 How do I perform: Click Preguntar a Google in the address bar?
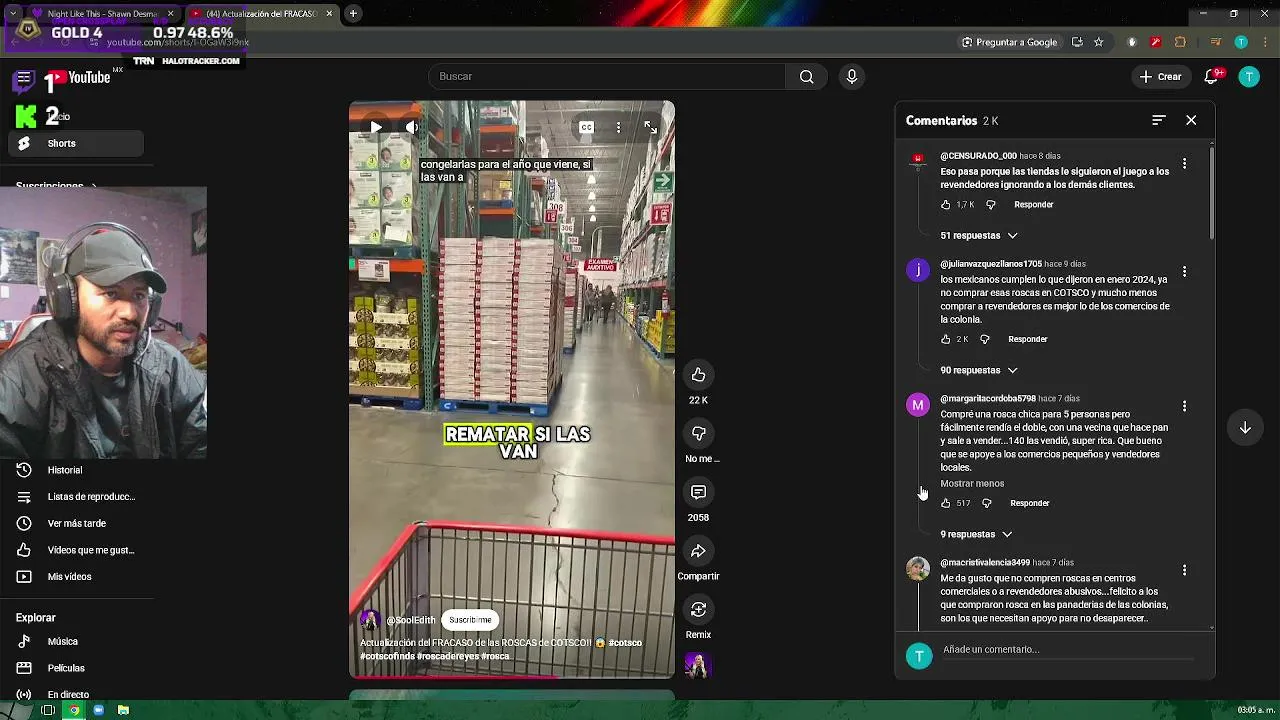tap(1009, 42)
